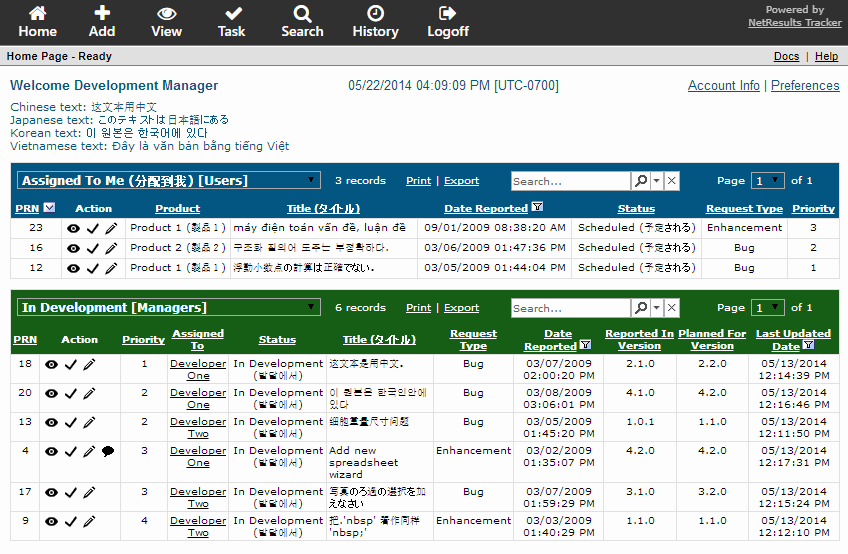Open discussion bubble icon for record 4

click(108, 451)
